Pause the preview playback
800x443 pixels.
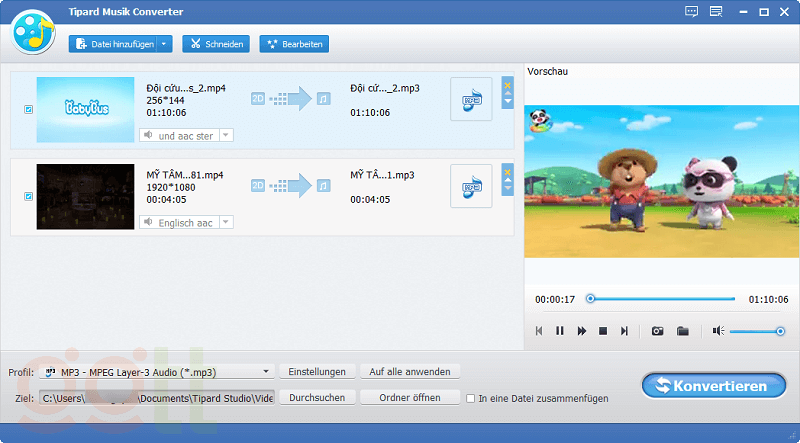(560, 330)
